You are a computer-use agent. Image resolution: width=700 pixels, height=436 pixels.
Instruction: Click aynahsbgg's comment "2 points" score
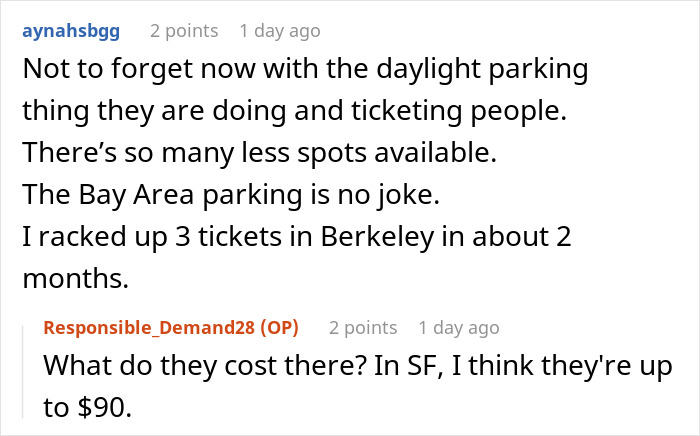[x=184, y=31]
